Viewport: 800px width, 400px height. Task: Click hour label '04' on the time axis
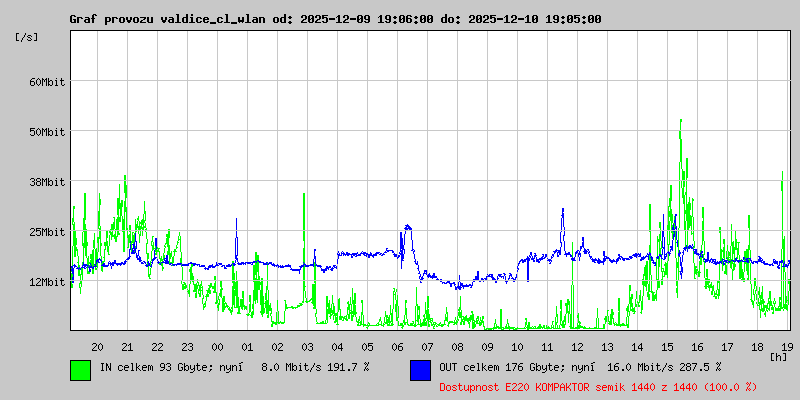pyautogui.click(x=337, y=347)
